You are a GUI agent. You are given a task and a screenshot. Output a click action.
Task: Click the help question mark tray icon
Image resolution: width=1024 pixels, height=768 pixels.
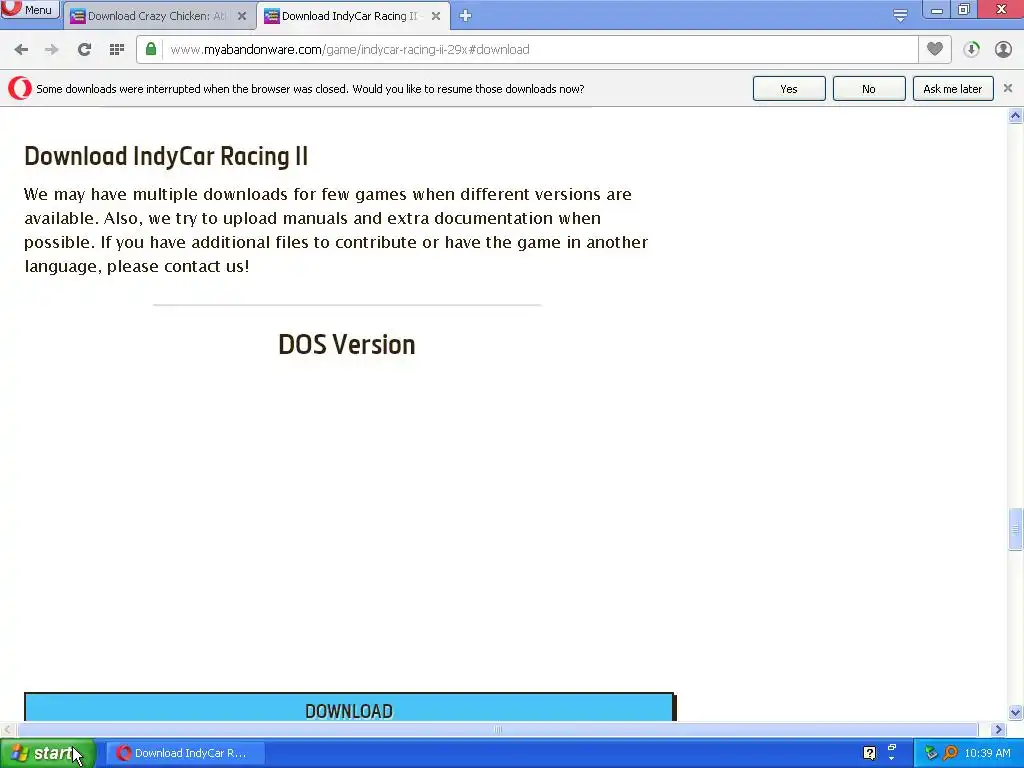[869, 753]
